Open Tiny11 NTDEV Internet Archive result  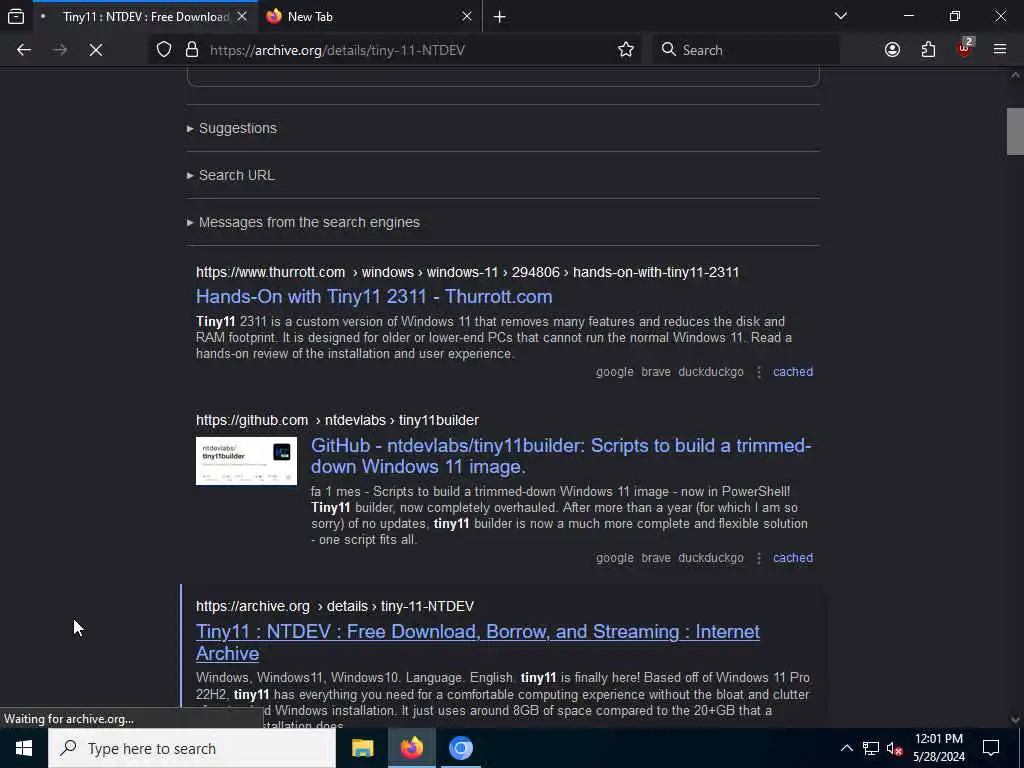pos(477,642)
